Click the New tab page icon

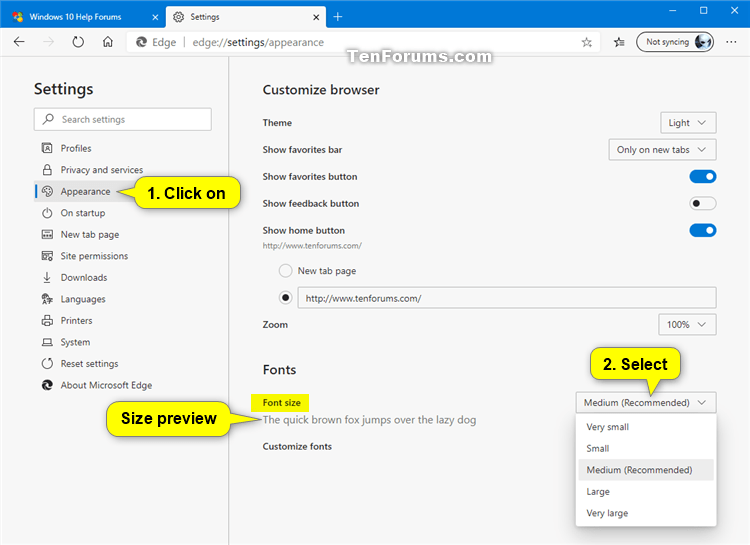click(47, 234)
